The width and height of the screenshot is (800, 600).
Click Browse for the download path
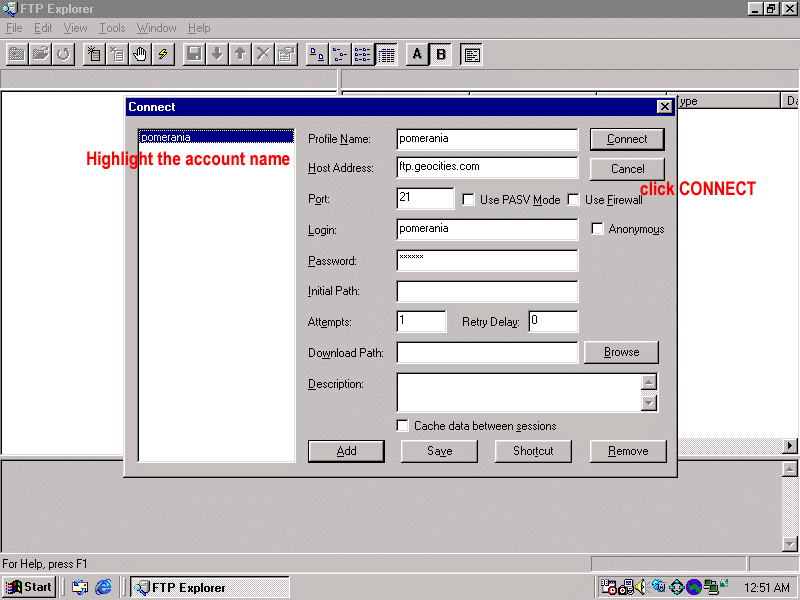pos(621,352)
